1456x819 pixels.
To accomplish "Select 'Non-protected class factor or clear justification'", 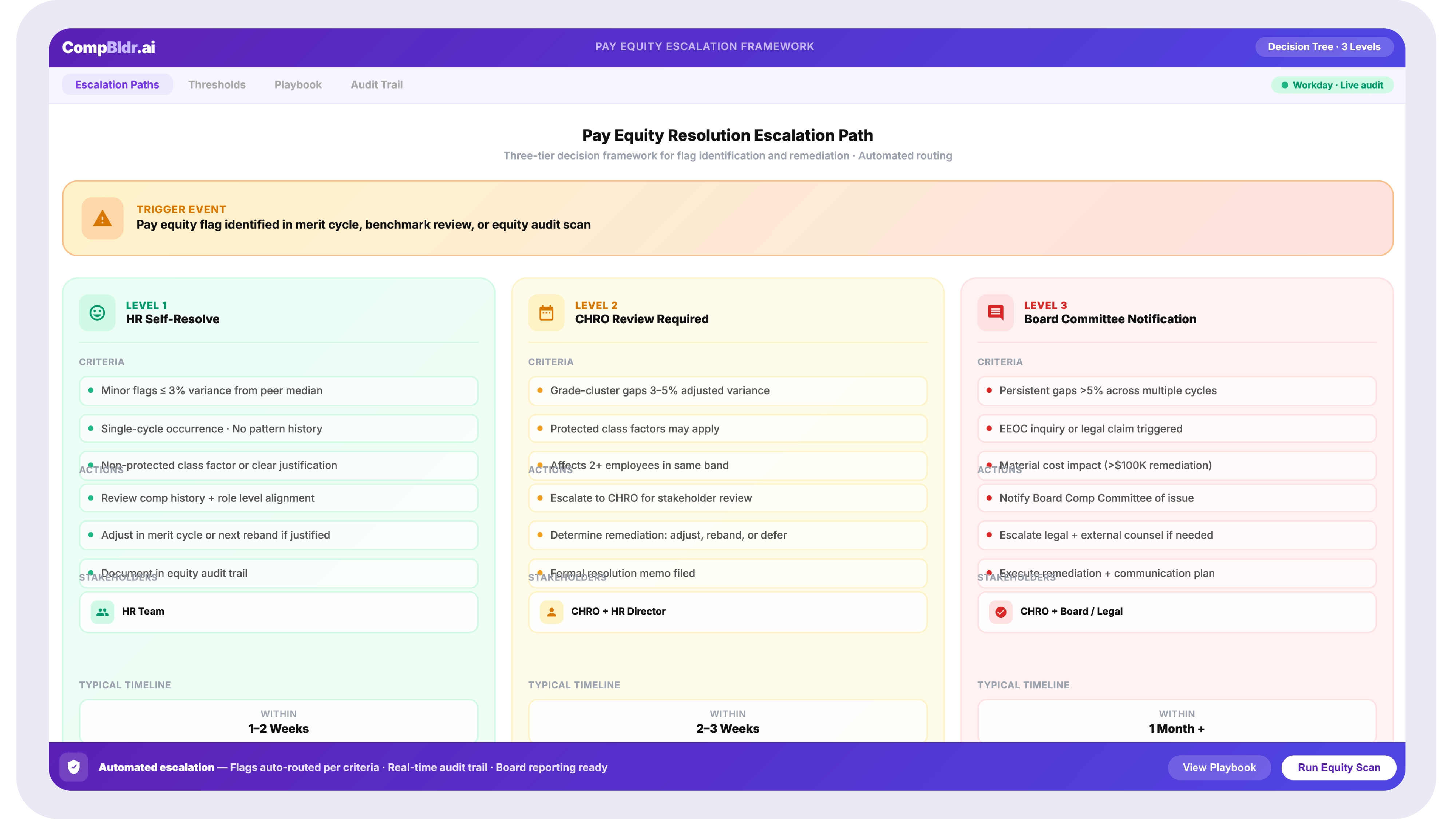I will [279, 465].
